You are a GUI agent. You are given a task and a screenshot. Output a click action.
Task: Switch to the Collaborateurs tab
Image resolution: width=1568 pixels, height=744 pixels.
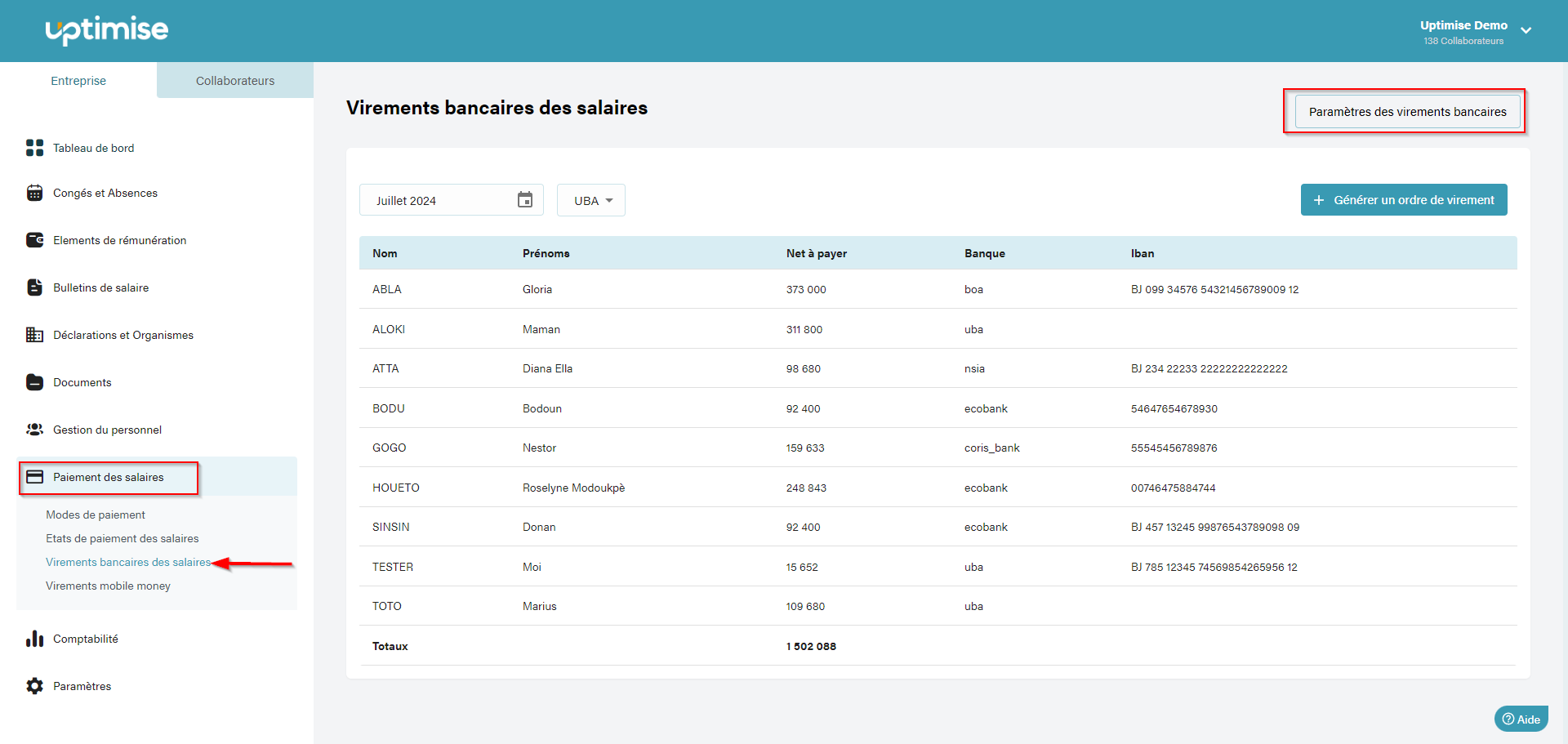click(x=235, y=81)
